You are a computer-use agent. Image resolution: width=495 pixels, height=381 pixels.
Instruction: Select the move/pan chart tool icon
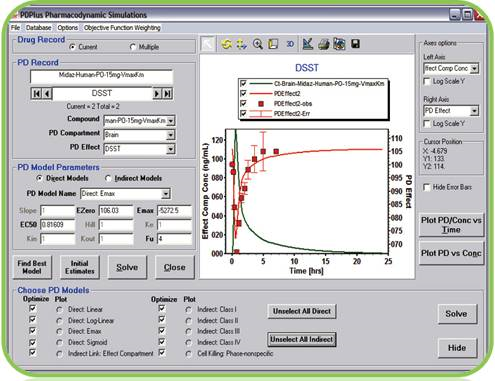pyautogui.click(x=241, y=44)
